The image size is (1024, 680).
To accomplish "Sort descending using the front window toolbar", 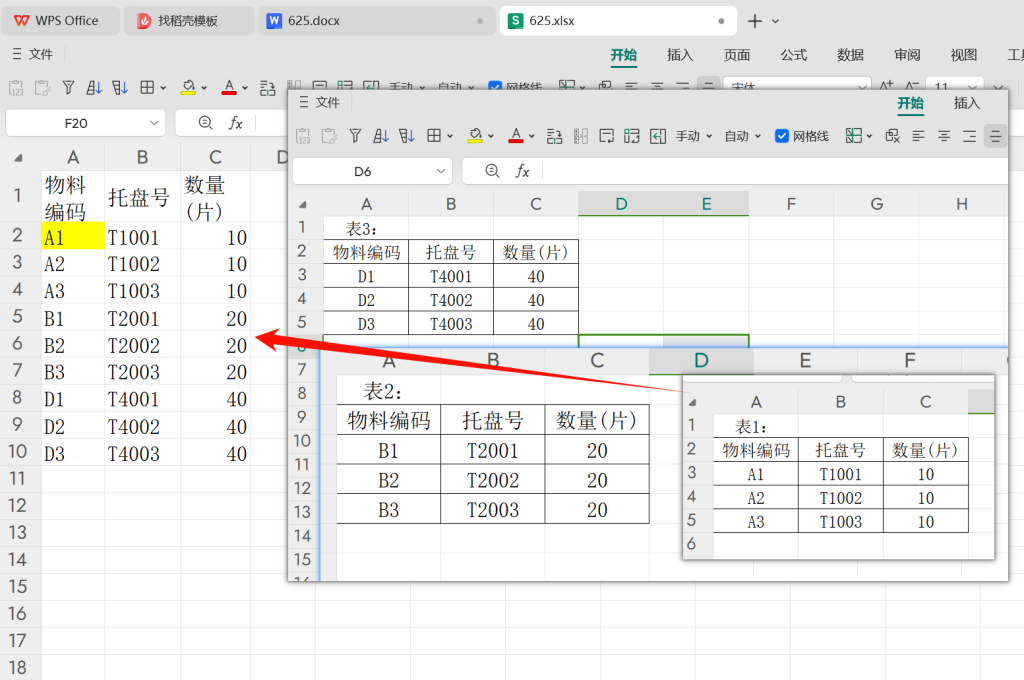I will click(x=407, y=136).
